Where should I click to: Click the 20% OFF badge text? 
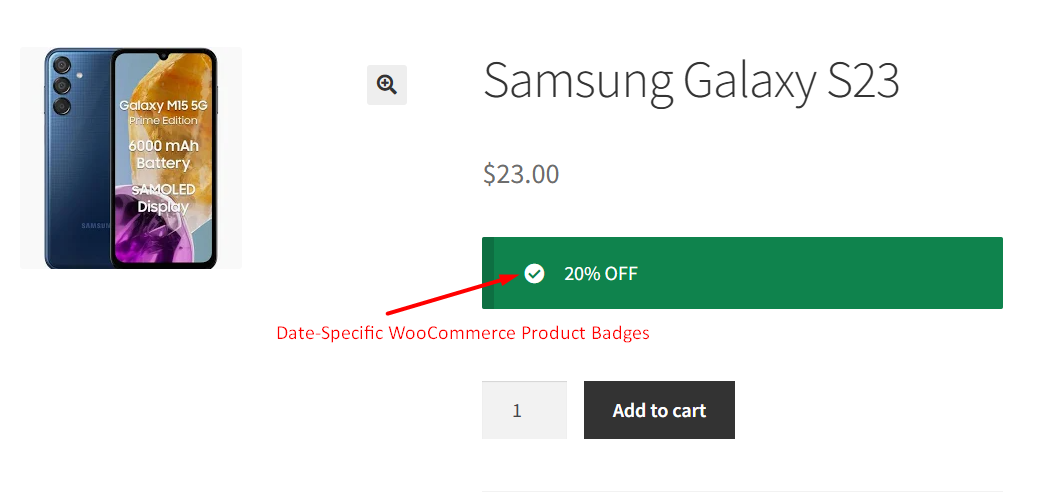tap(600, 273)
